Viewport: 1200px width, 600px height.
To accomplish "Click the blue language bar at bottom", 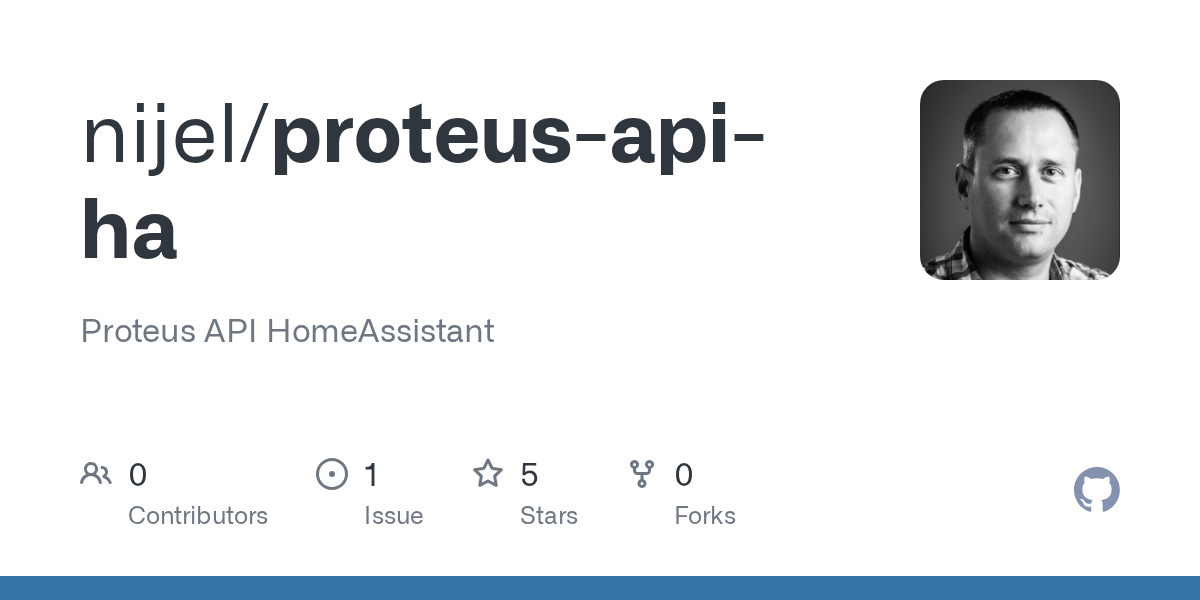I will (x=600, y=588).
